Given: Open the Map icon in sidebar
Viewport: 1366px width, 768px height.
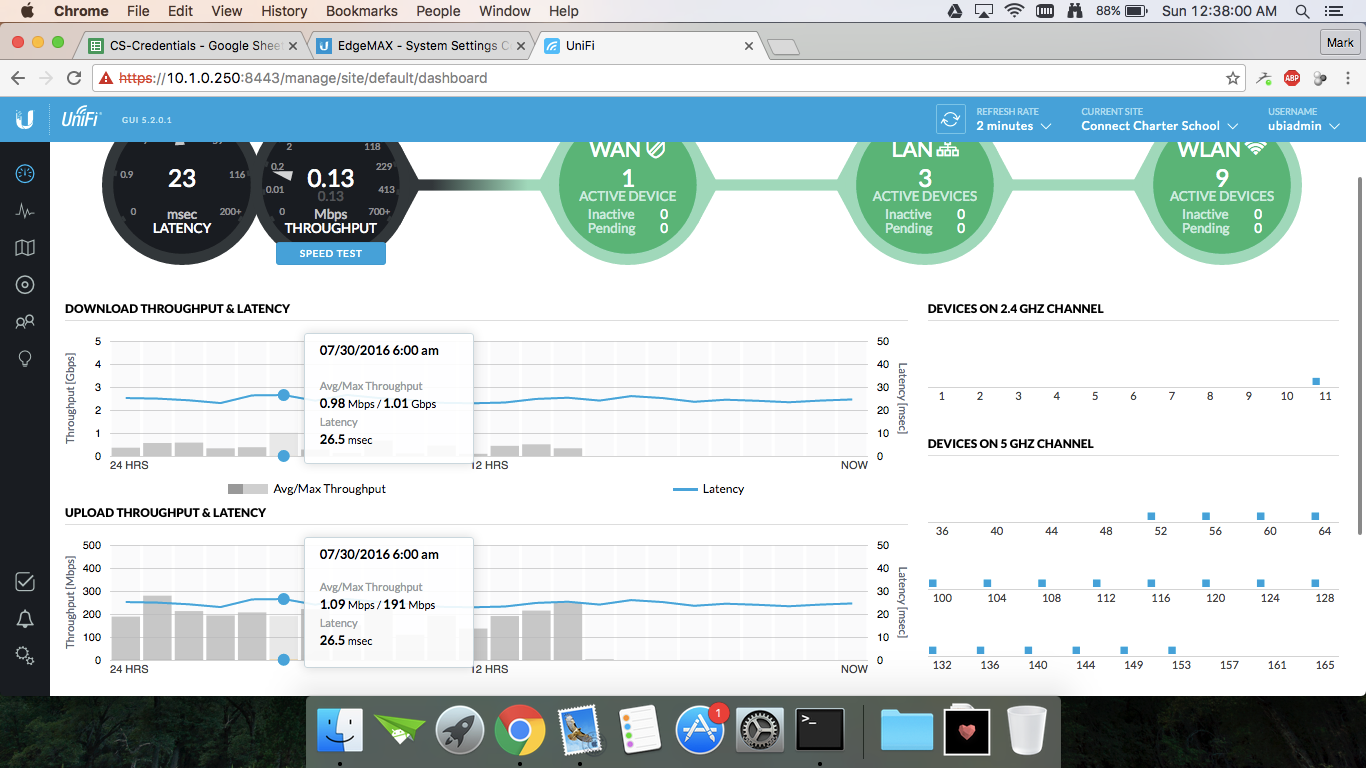Looking at the screenshot, I should click(x=25, y=248).
